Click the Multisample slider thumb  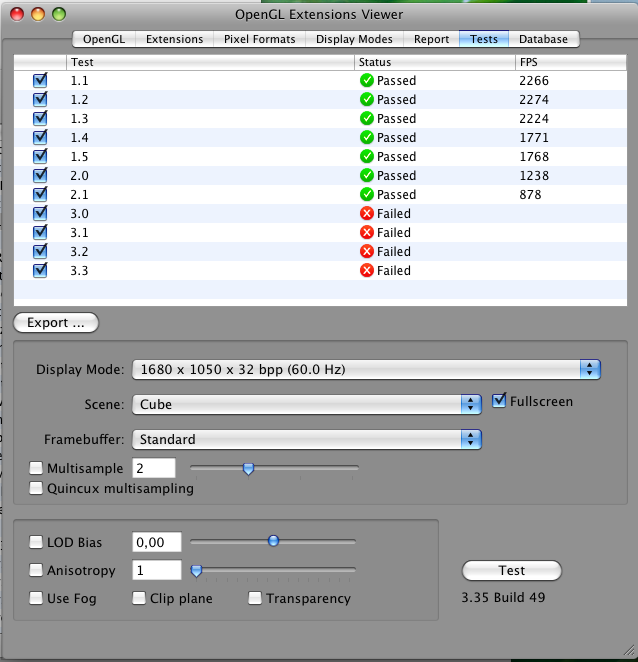point(248,469)
